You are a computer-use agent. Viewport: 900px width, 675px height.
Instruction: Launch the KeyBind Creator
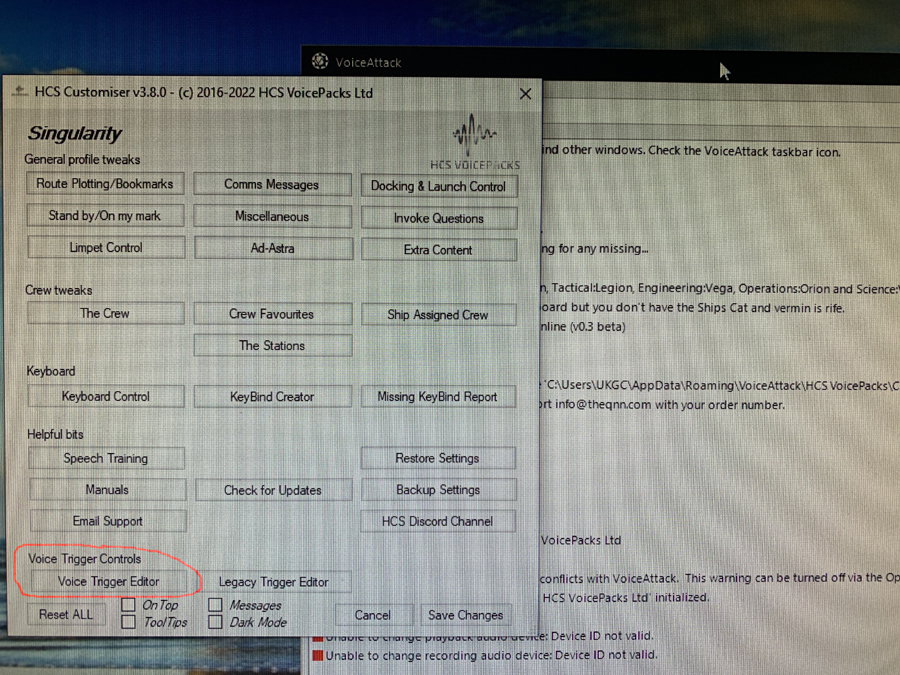point(273,397)
